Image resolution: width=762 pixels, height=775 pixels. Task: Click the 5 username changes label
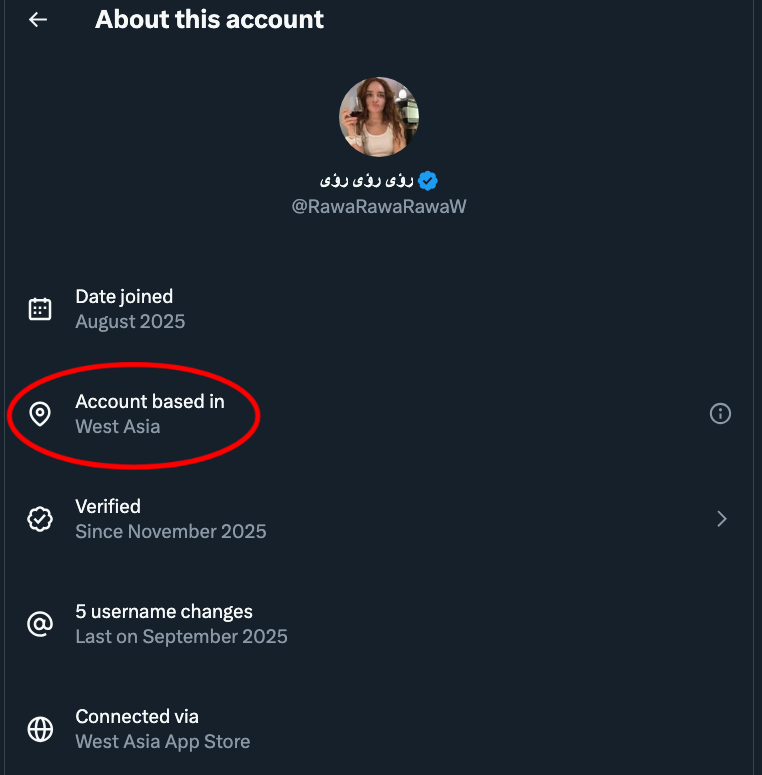(x=164, y=611)
